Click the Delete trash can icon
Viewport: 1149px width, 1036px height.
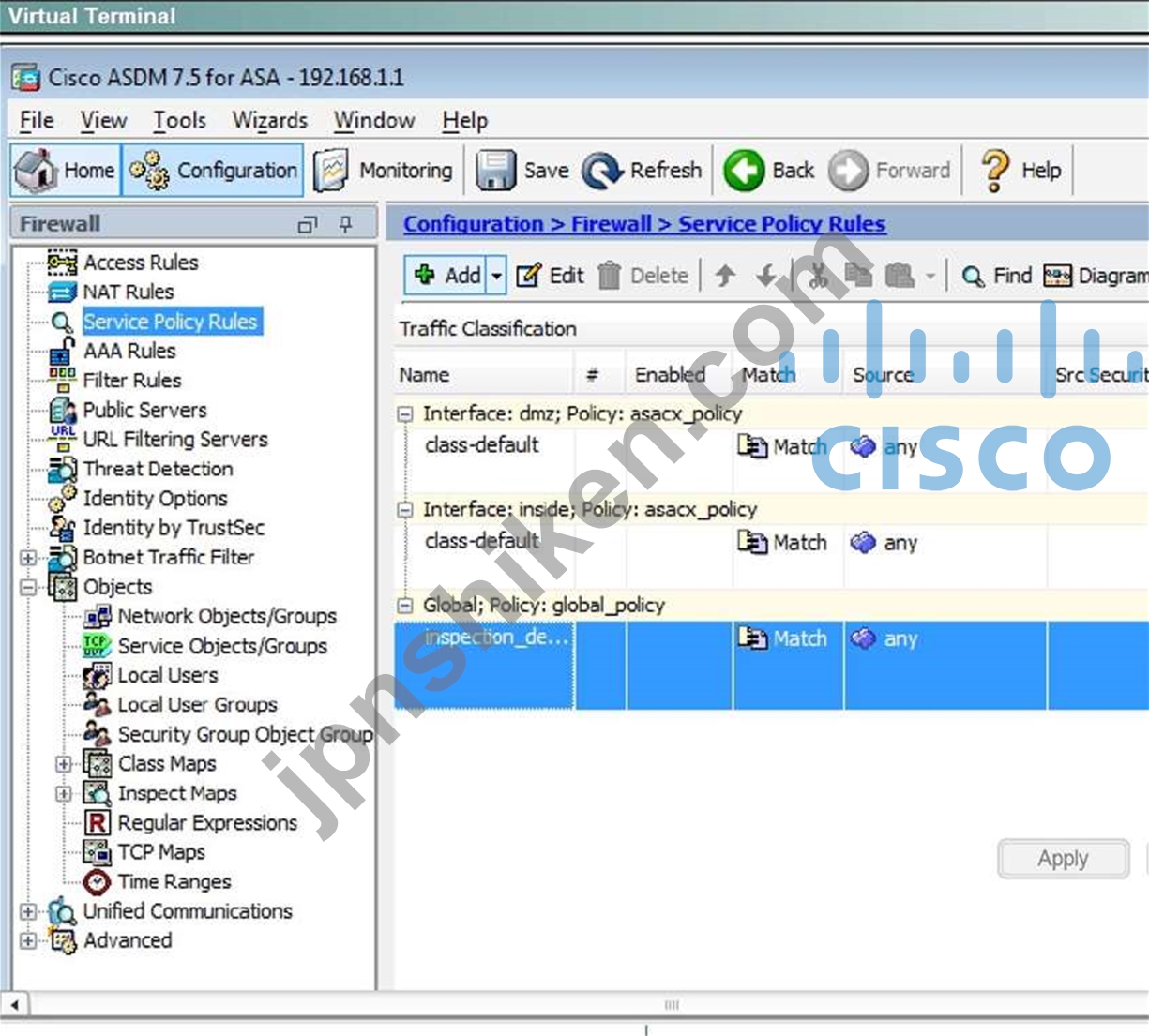coord(610,276)
